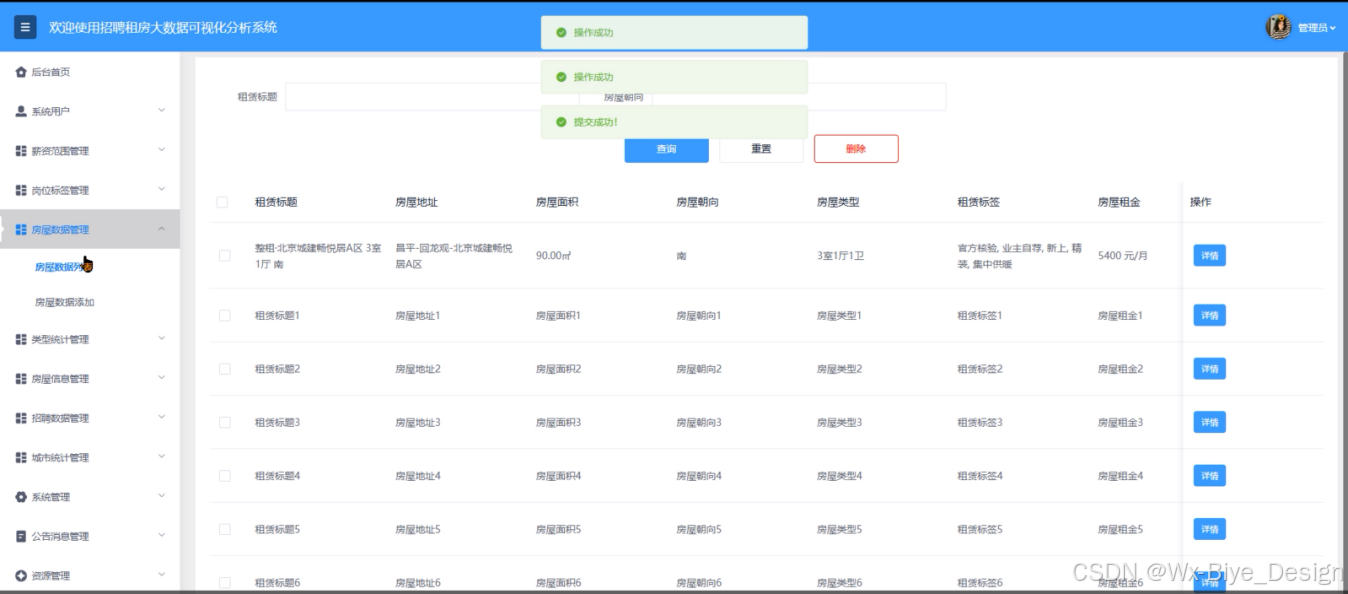Select 资源管理 menu label
Viewport: 1348px width, 594px height.
[x=50, y=576]
